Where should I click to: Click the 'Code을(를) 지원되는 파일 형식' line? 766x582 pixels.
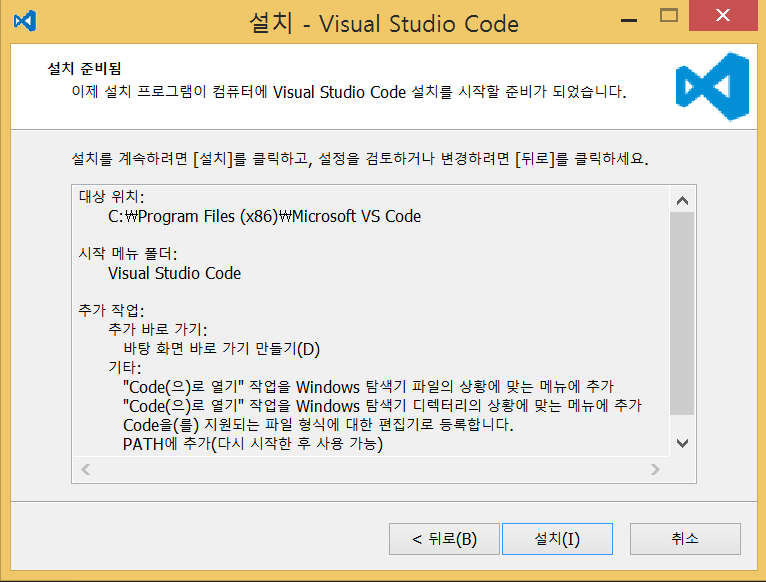click(x=319, y=425)
